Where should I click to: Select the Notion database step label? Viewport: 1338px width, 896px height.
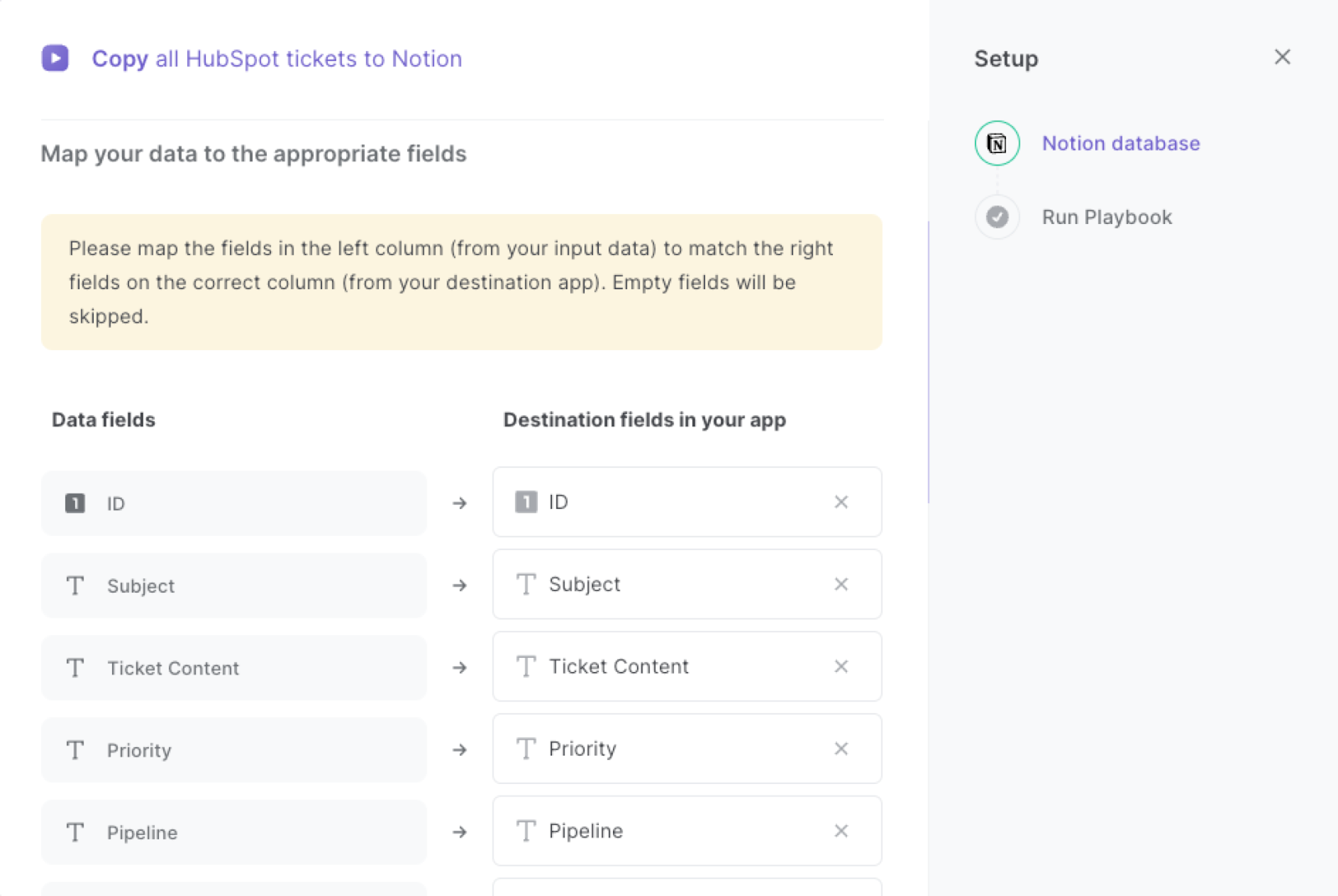pyautogui.click(x=1121, y=144)
